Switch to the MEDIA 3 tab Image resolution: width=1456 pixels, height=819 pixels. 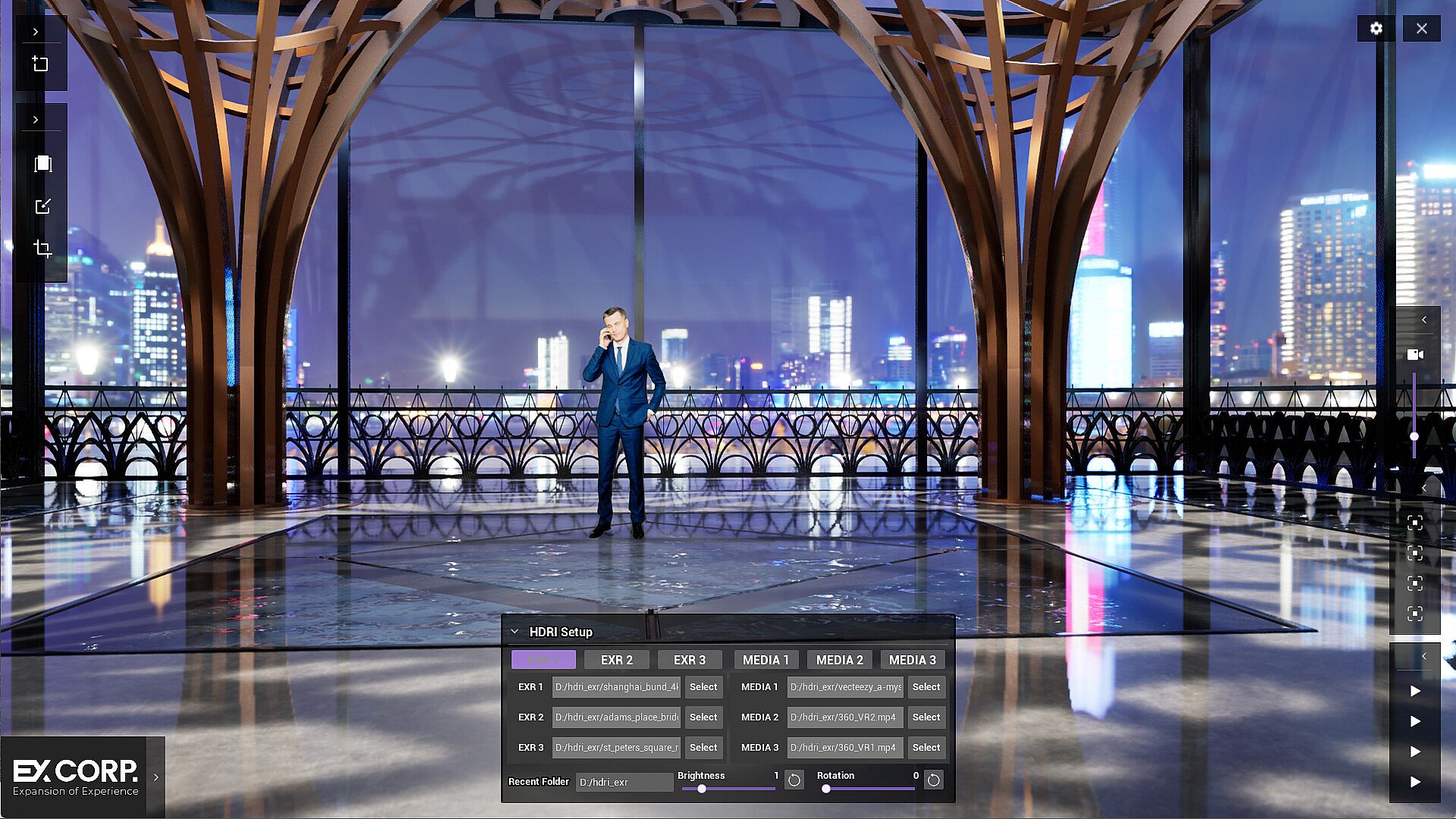(x=913, y=660)
